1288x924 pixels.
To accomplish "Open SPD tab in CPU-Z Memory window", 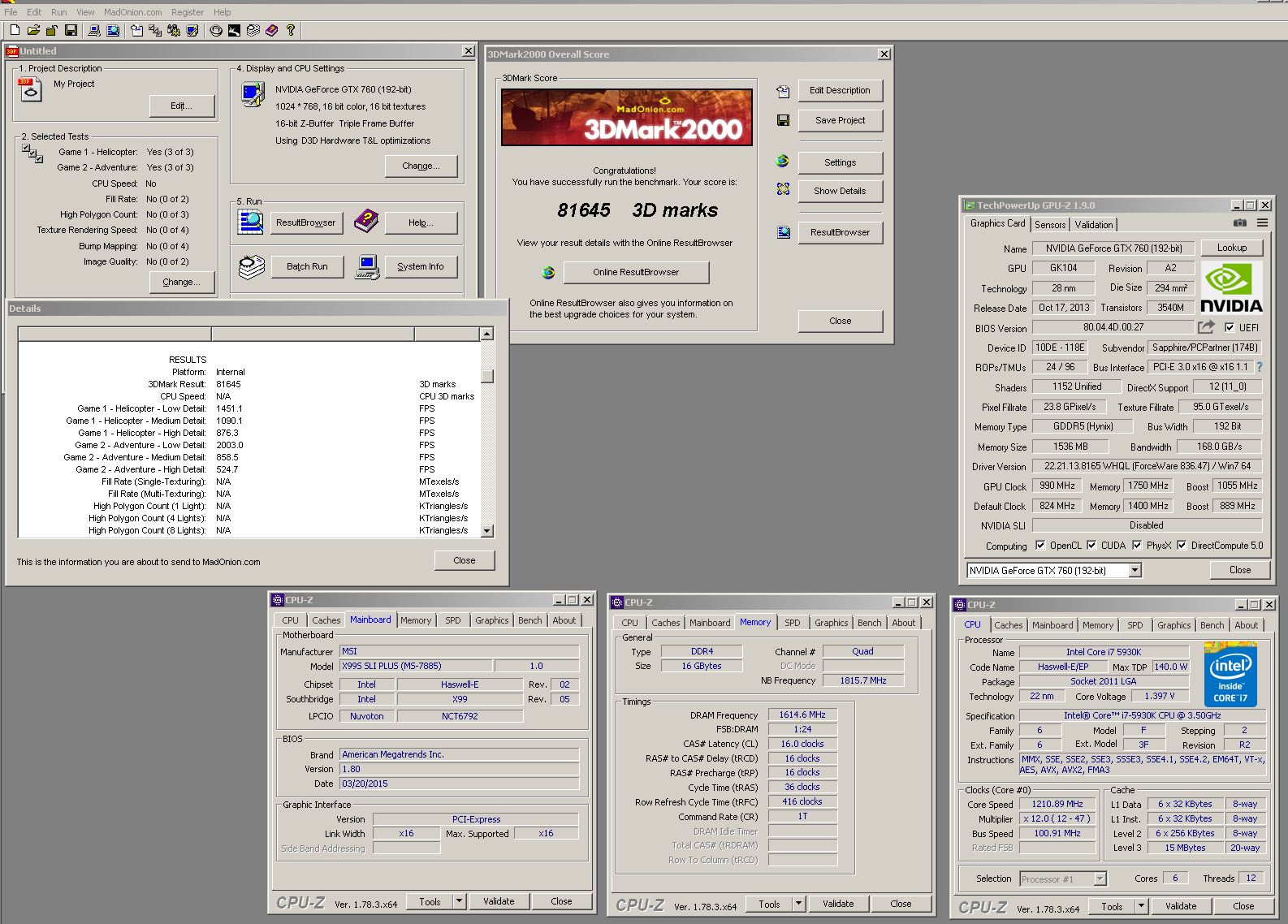I will (793, 623).
